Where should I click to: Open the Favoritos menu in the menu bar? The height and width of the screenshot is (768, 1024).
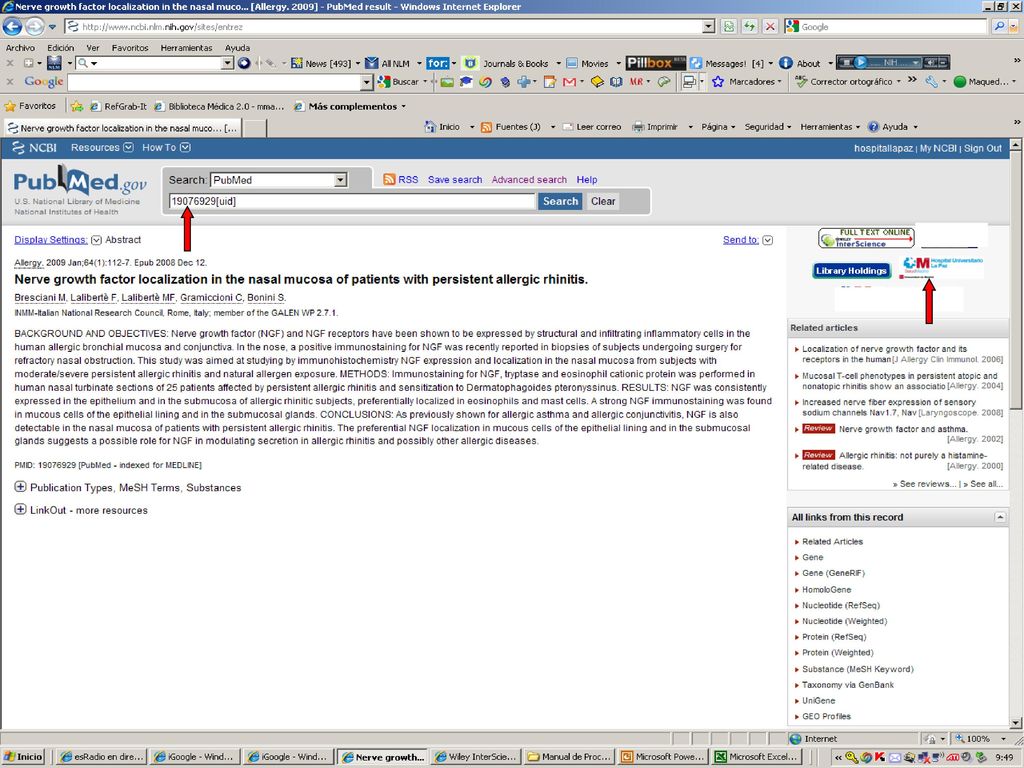pos(130,48)
